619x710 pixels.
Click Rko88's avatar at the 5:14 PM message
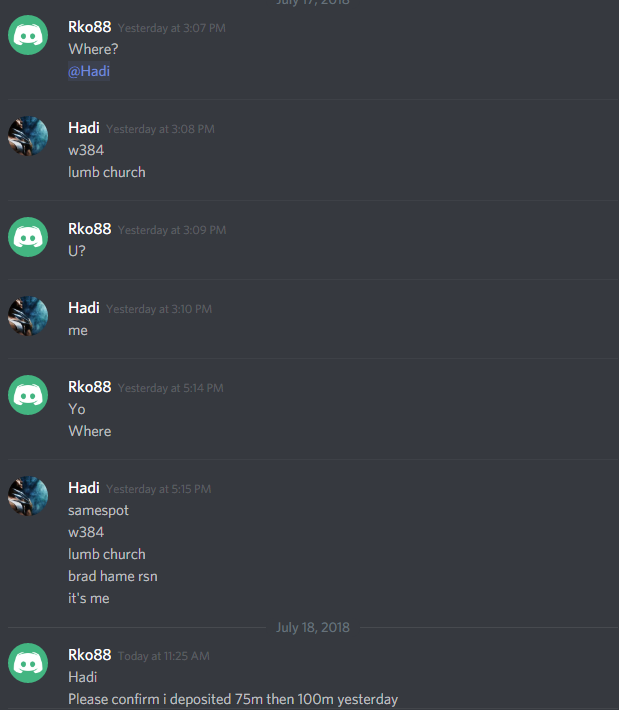[x=28, y=395]
